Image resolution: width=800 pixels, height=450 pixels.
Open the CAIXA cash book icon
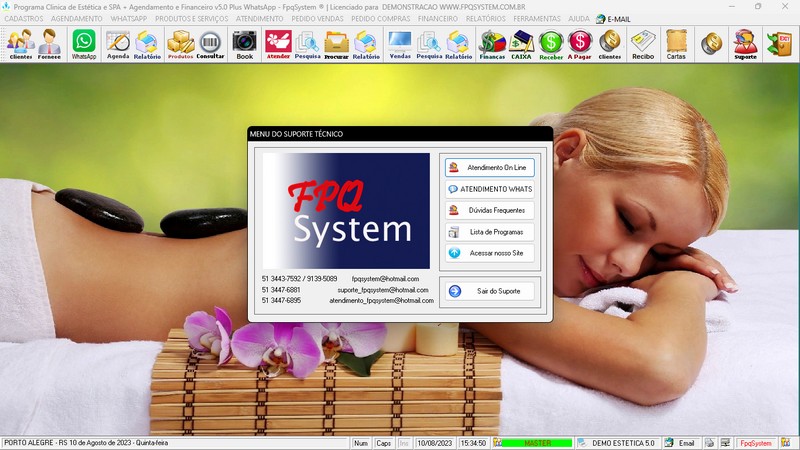coord(521,44)
